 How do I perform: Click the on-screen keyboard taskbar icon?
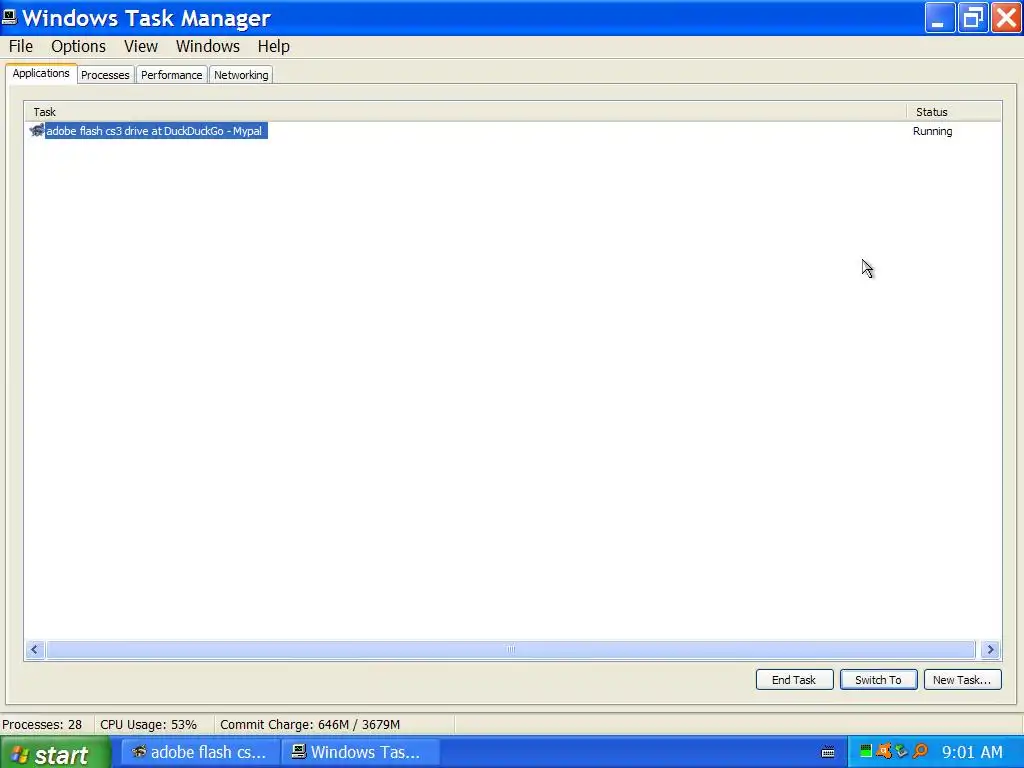click(x=828, y=752)
